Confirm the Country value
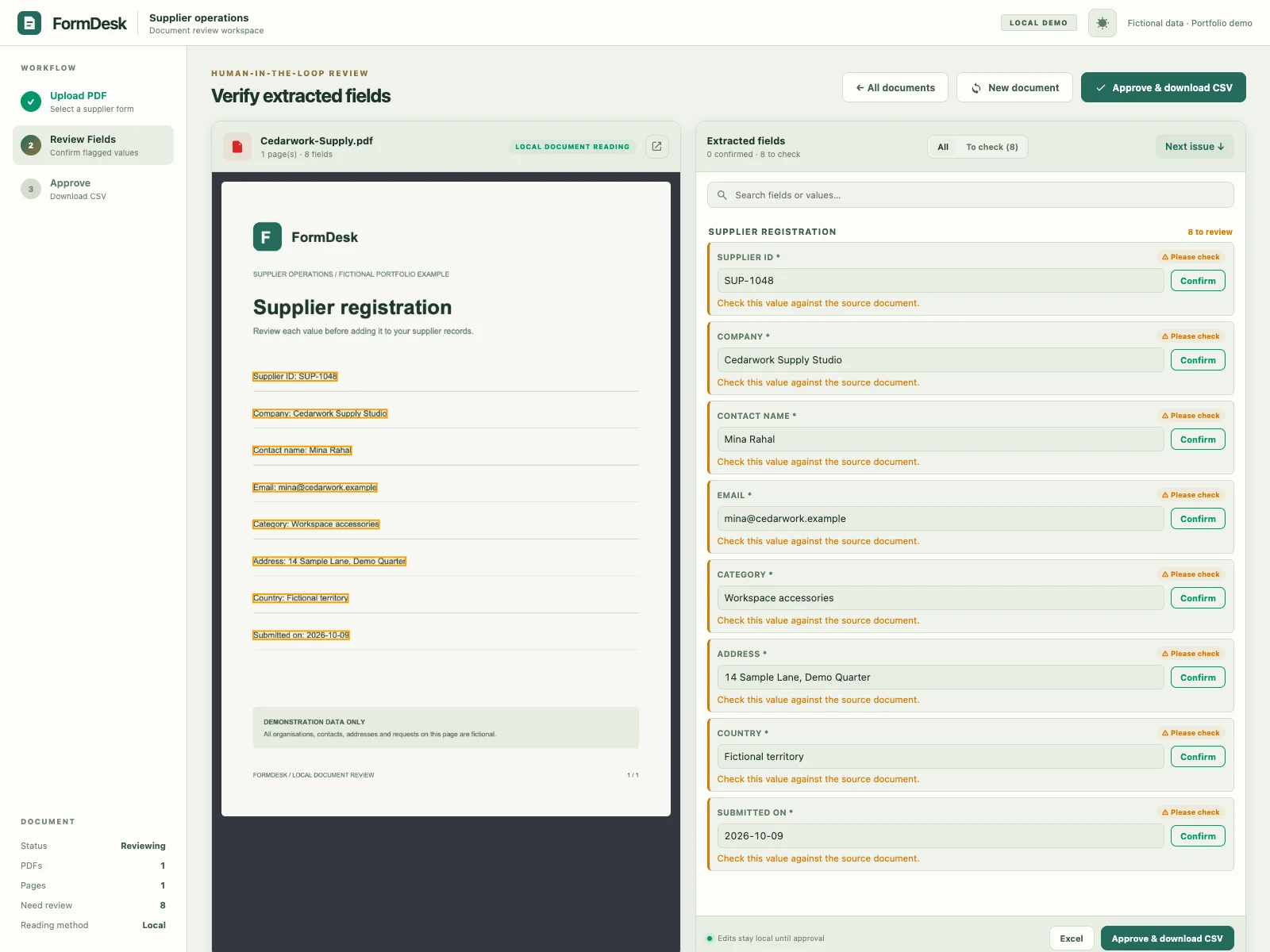The width and height of the screenshot is (1270, 952). 1198,757
